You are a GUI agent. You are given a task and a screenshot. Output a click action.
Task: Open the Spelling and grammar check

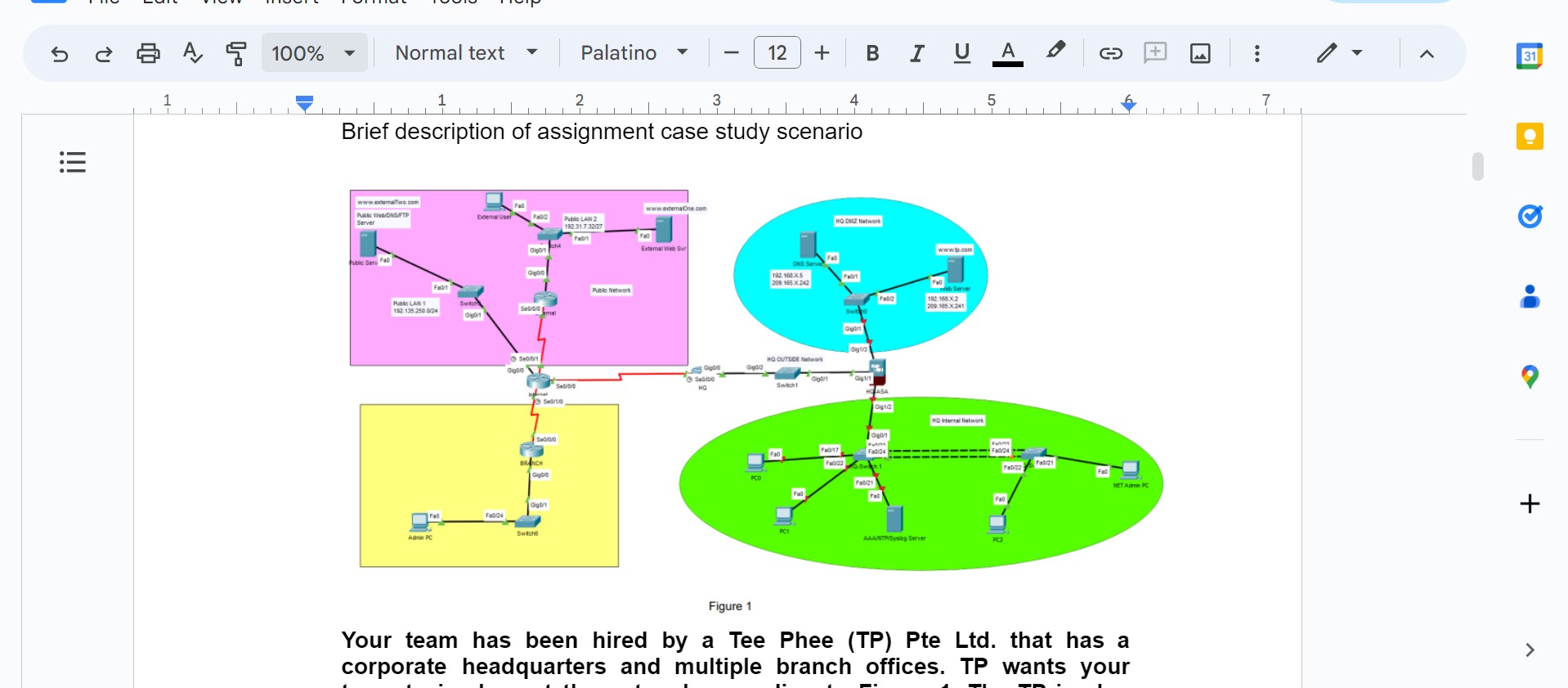pos(192,54)
